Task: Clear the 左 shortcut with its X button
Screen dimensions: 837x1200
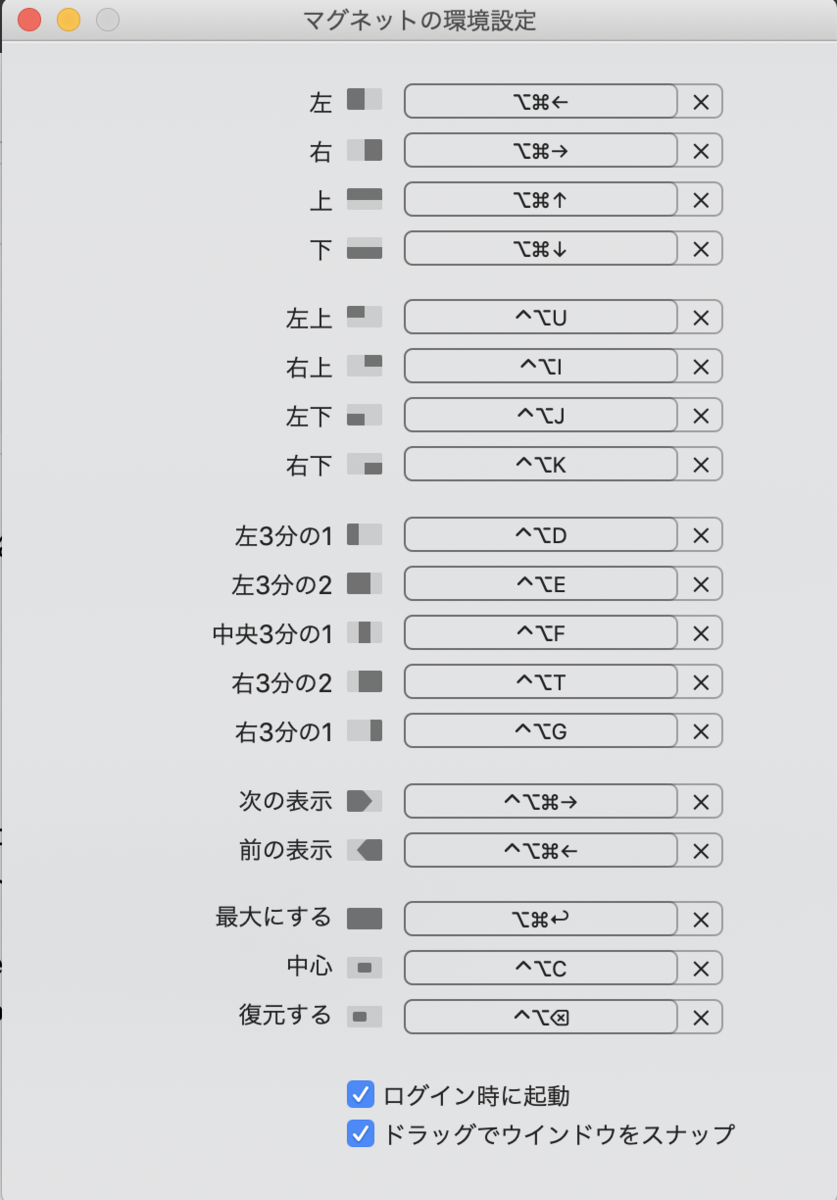Action: click(701, 100)
